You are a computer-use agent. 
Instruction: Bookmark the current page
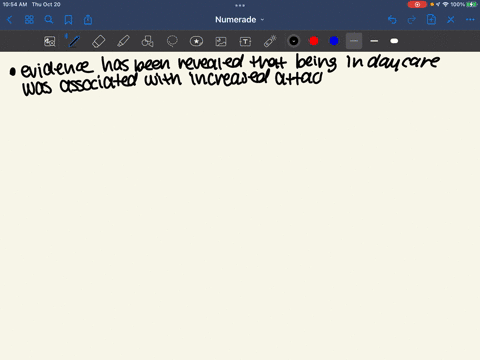click(x=68, y=20)
